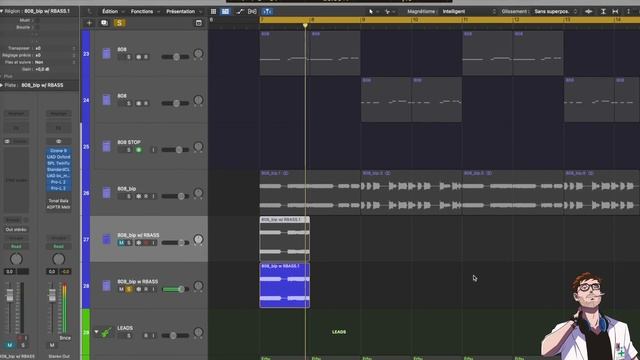Unmute track 27 808_bip w/ RBASS
640x360 pixels.
tap(121, 243)
